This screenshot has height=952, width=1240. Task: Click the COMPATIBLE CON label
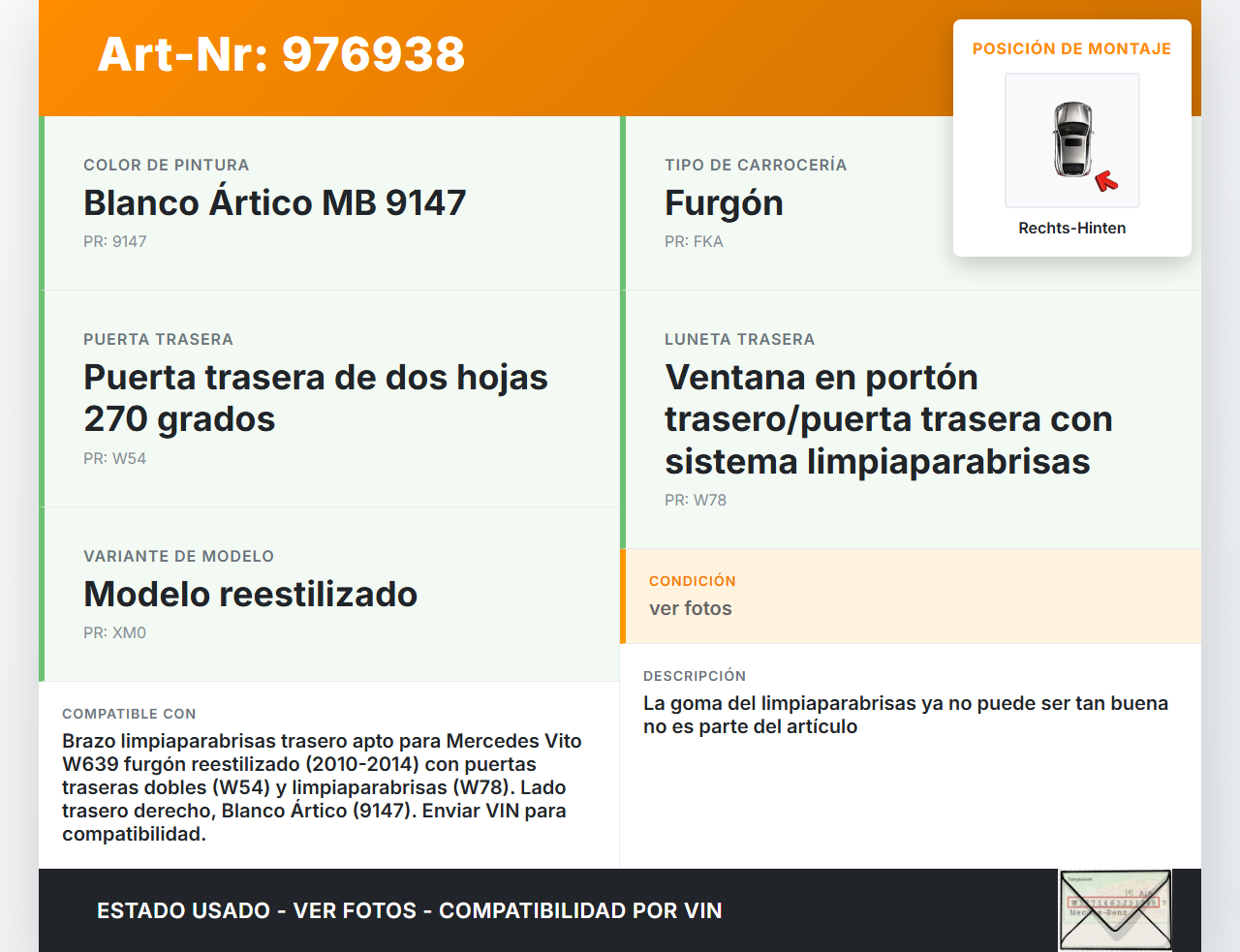pos(129,714)
